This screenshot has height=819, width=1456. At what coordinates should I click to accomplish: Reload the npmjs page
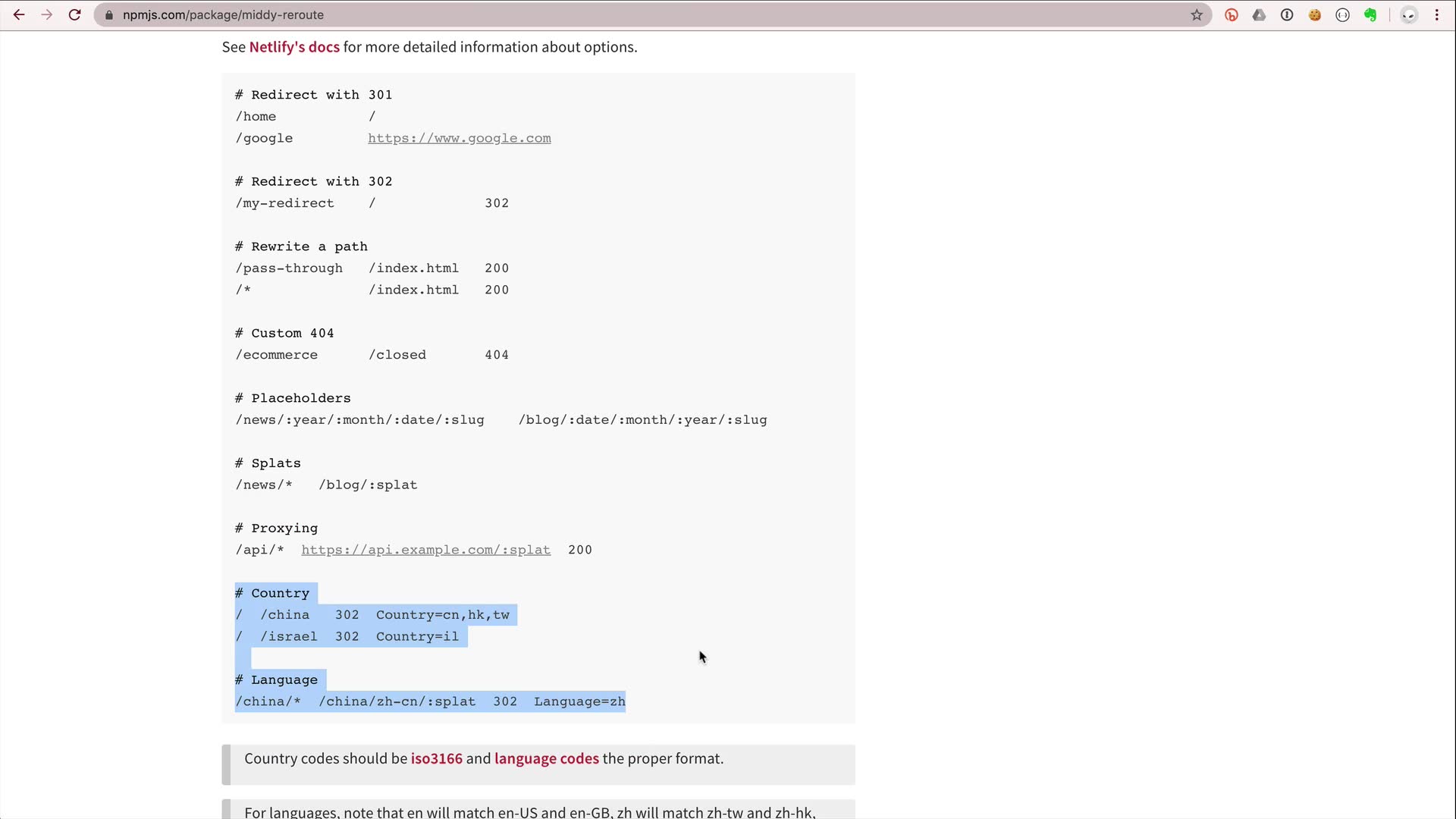[x=74, y=14]
